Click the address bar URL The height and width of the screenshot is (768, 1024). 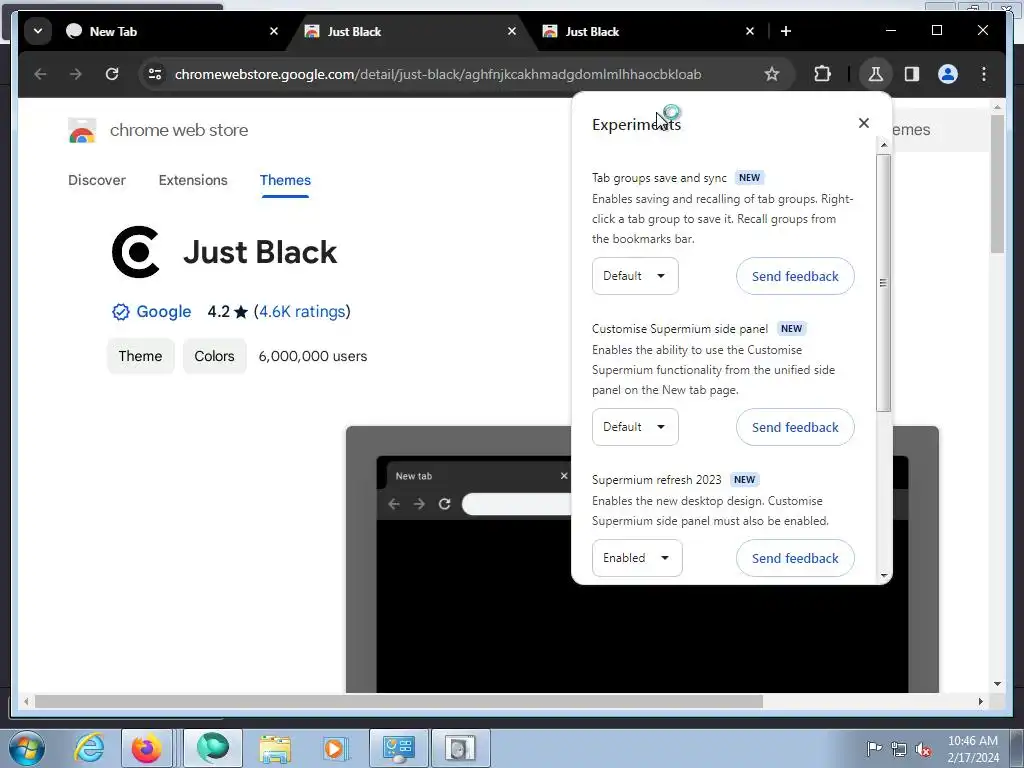pyautogui.click(x=438, y=74)
